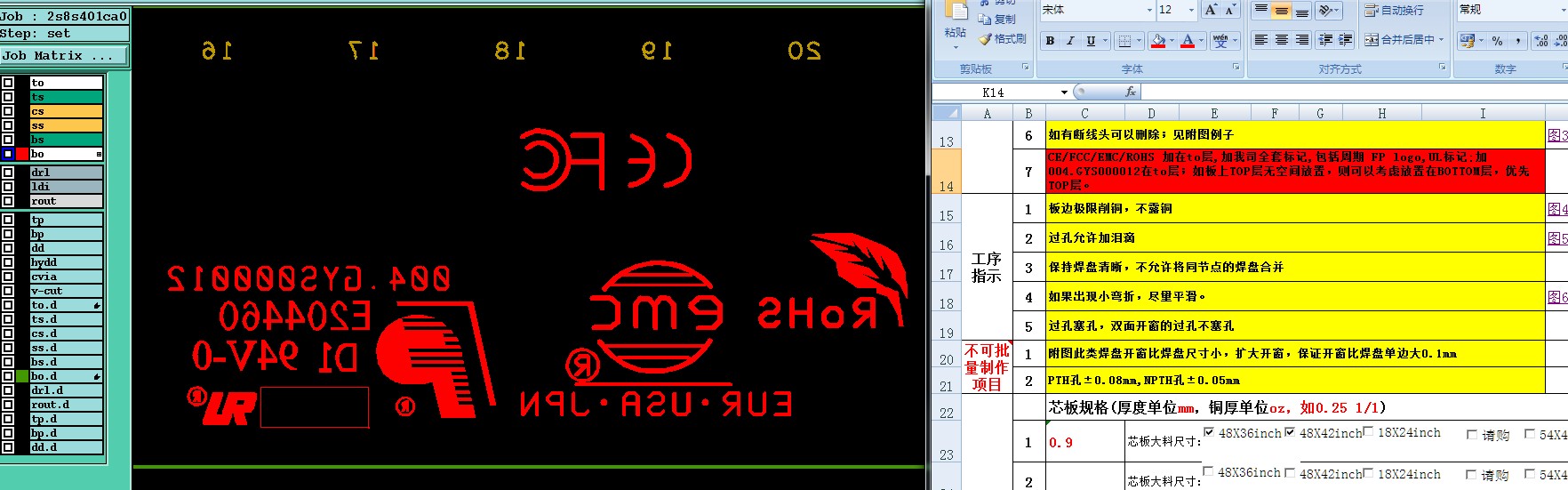The image size is (1568, 490).
Task: Open the Name Box dropdown next to K14
Action: (x=1064, y=92)
